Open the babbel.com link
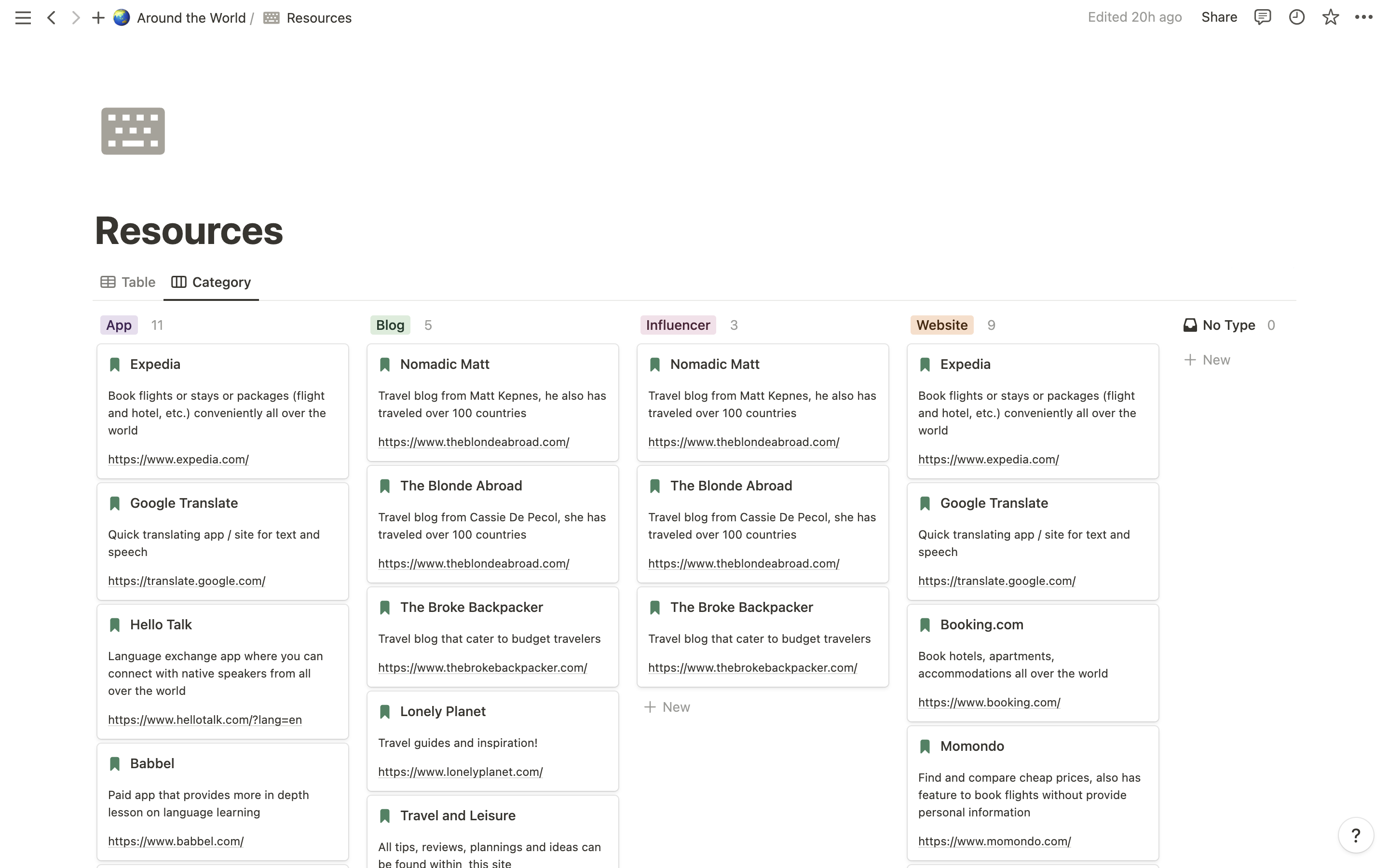Viewport: 1389px width, 868px height. (x=176, y=841)
